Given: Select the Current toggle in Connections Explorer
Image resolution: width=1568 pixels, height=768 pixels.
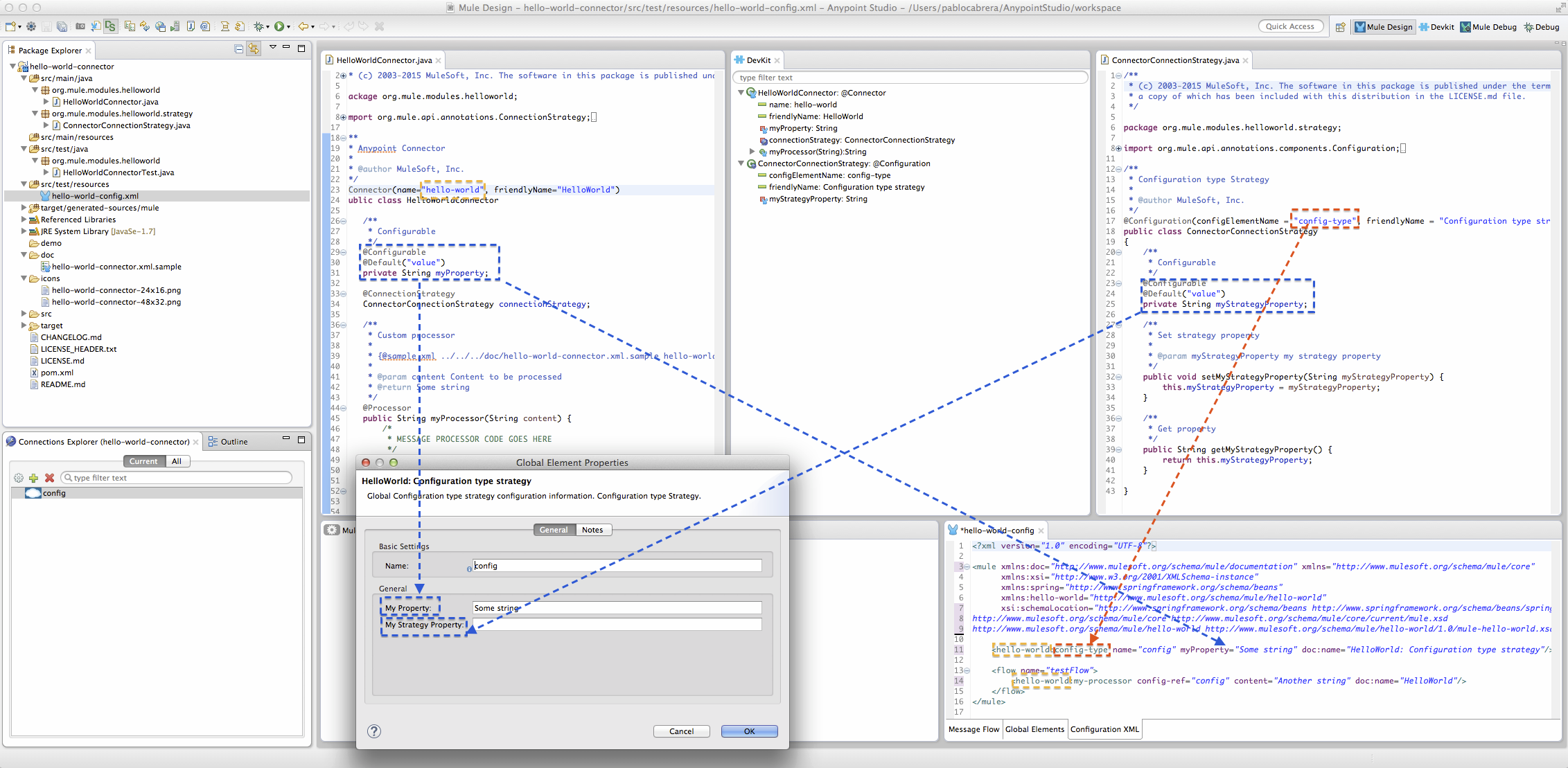Looking at the screenshot, I should (x=143, y=461).
